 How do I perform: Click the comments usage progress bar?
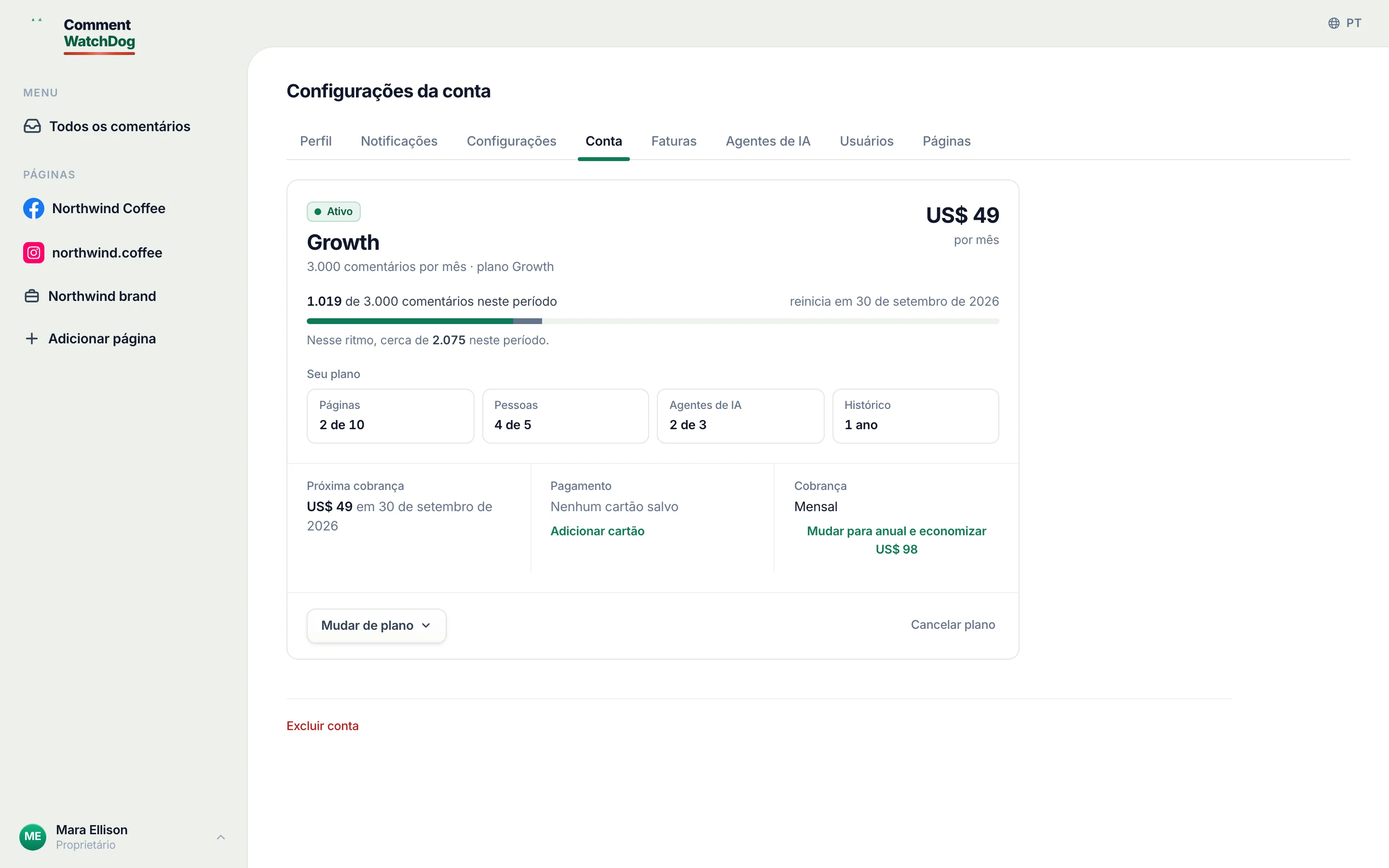pos(653,321)
